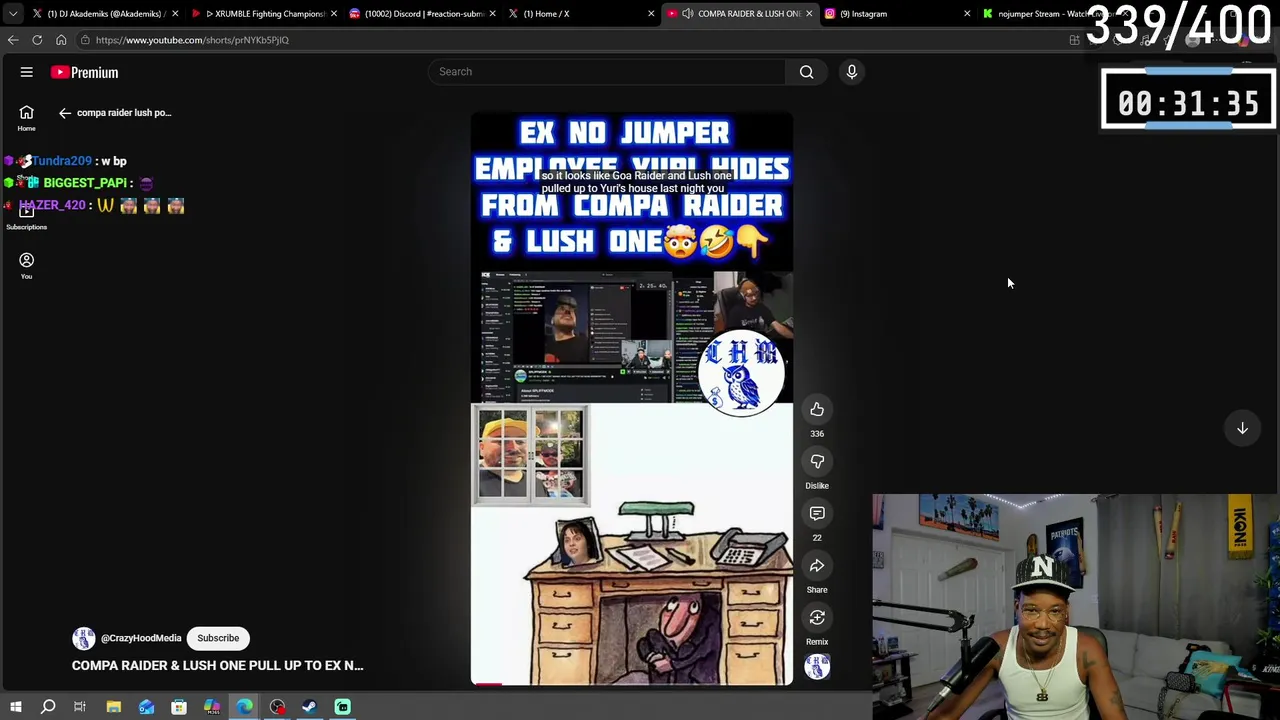Open the You section in sidebar

[x=26, y=265]
